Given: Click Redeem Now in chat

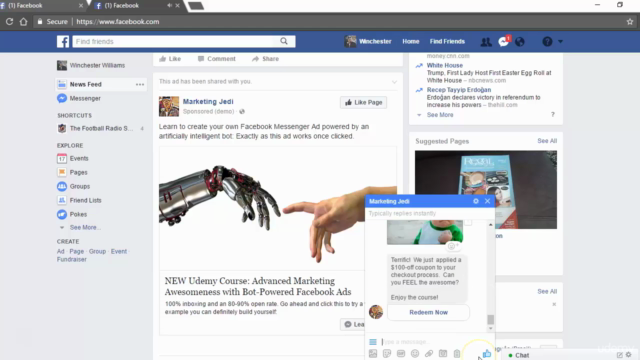Looking at the screenshot, I should tap(429, 312).
